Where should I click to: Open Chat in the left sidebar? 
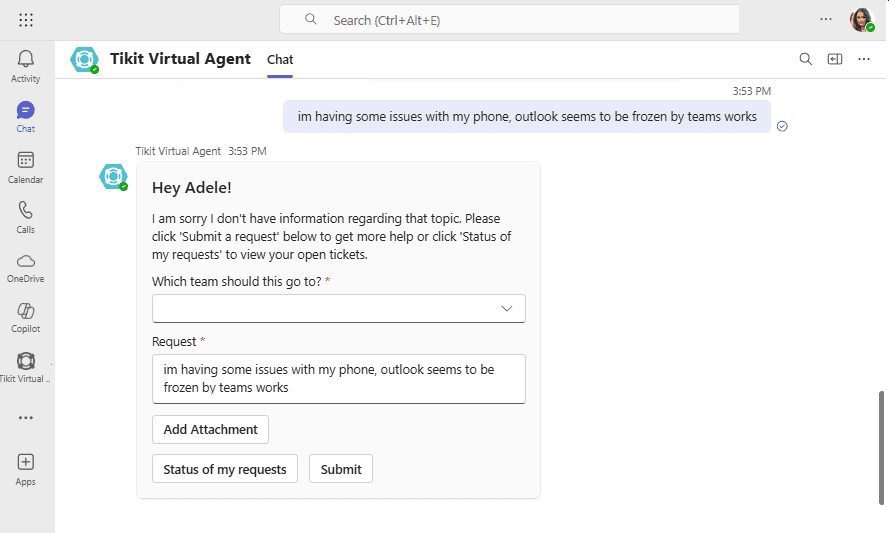(26, 117)
